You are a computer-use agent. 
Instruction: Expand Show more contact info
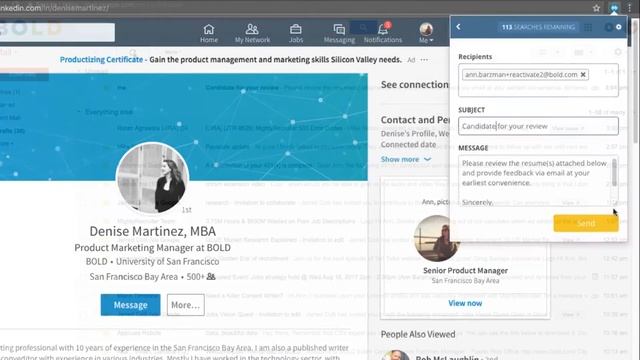tap(406, 159)
